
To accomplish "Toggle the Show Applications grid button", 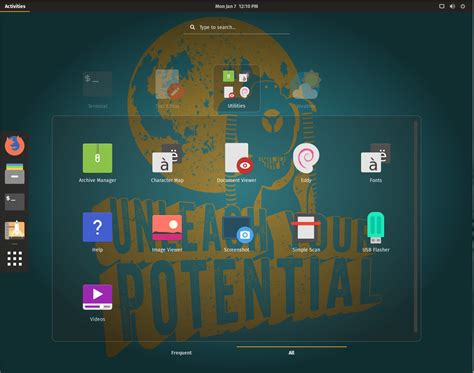I will tap(15, 259).
